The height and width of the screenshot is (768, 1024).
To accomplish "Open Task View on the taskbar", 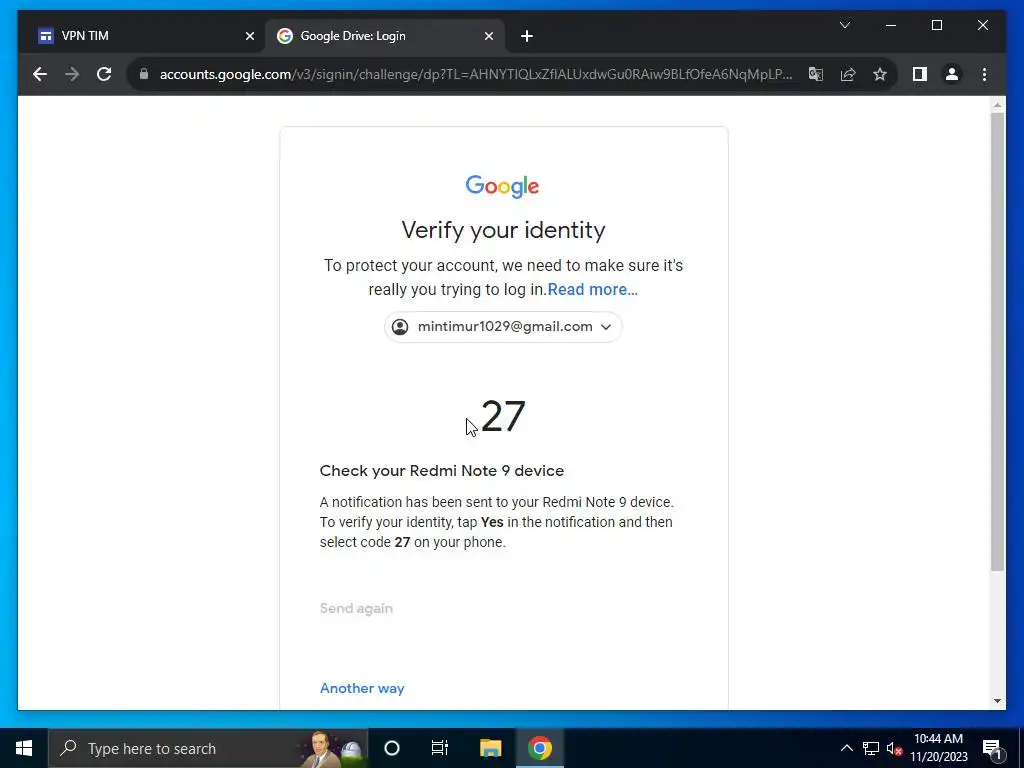I will click(440, 748).
